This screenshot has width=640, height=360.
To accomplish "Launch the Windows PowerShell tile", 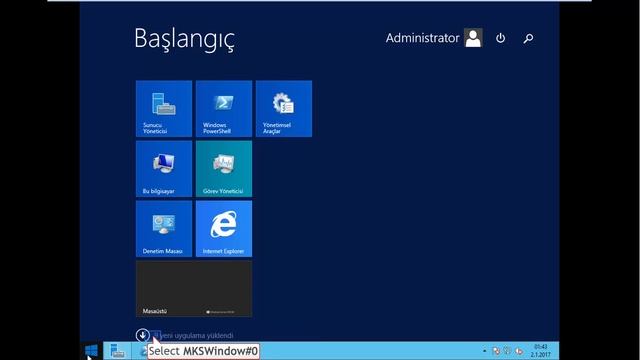I will click(224, 109).
